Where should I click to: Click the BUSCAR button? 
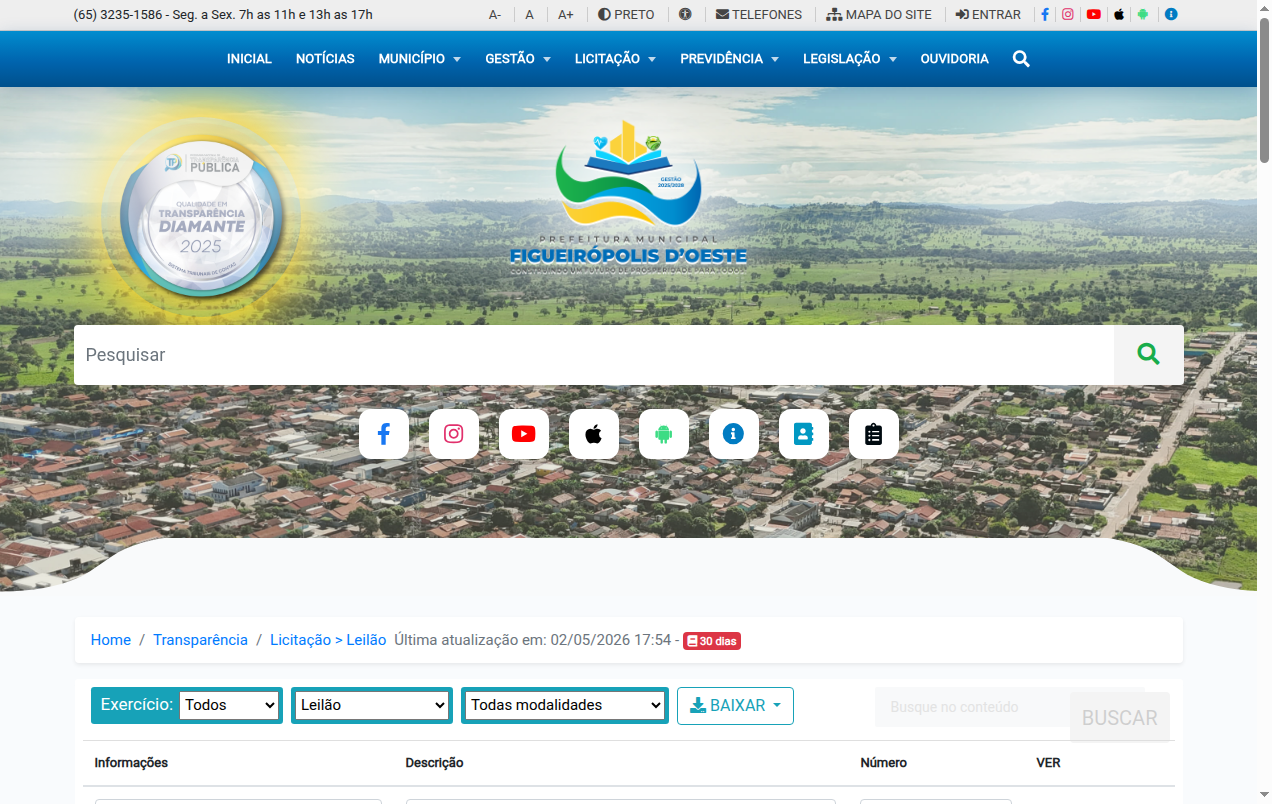tap(1120, 718)
